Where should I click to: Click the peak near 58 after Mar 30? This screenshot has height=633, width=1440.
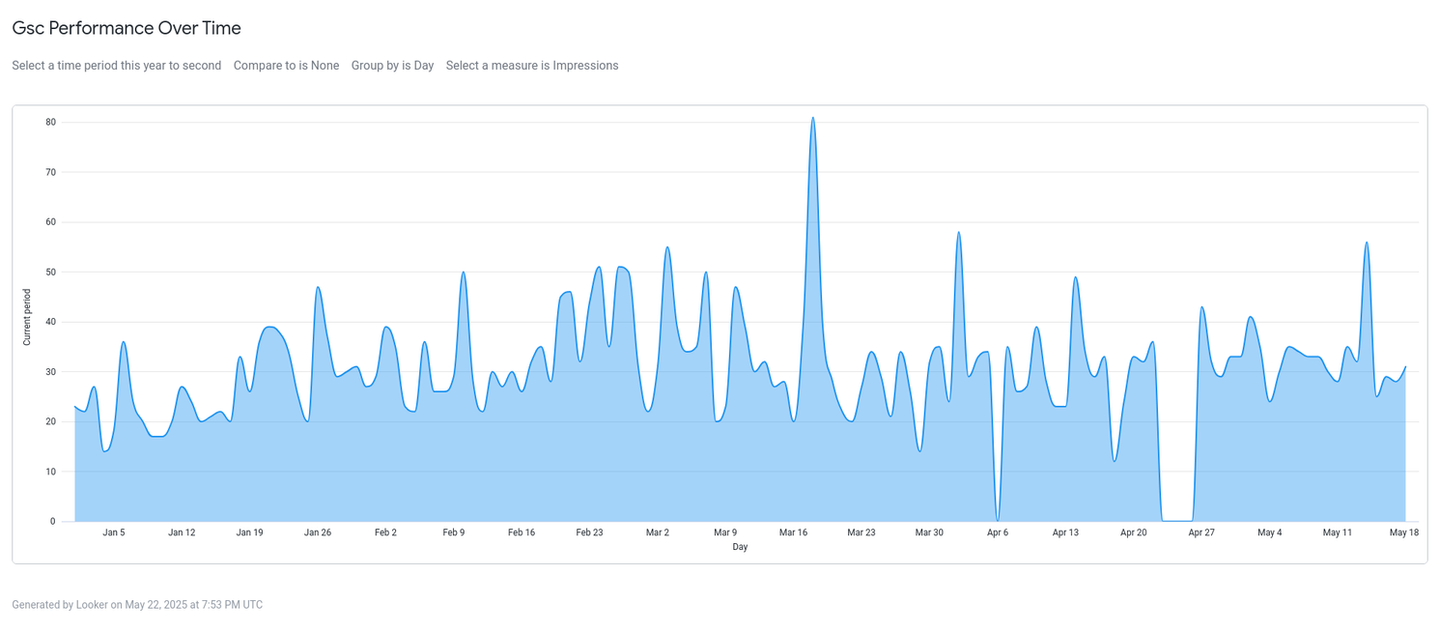tap(959, 233)
